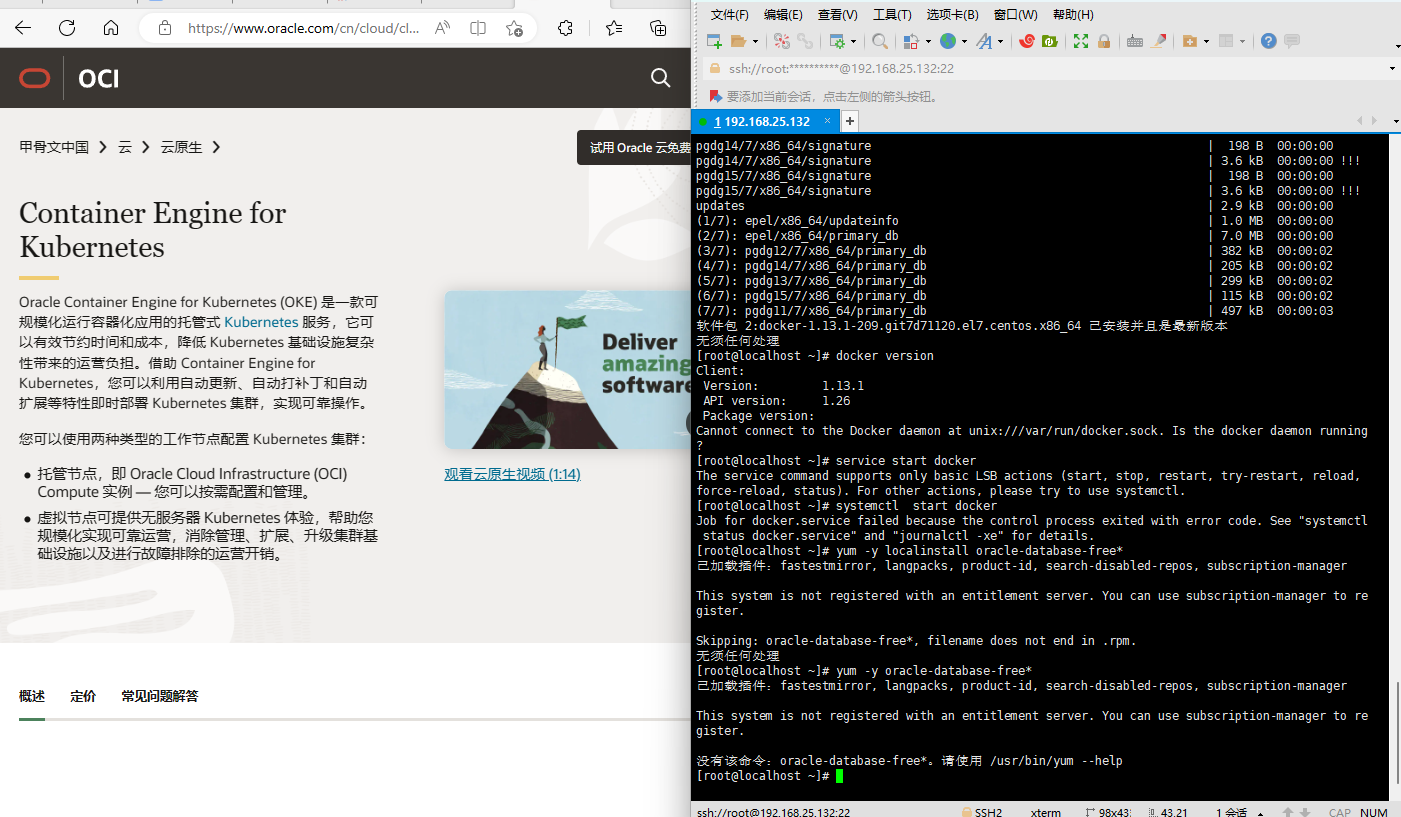Open the 窗口(W) menu in Xshell
Image resolution: width=1401 pixels, height=817 pixels.
tap(1016, 15)
